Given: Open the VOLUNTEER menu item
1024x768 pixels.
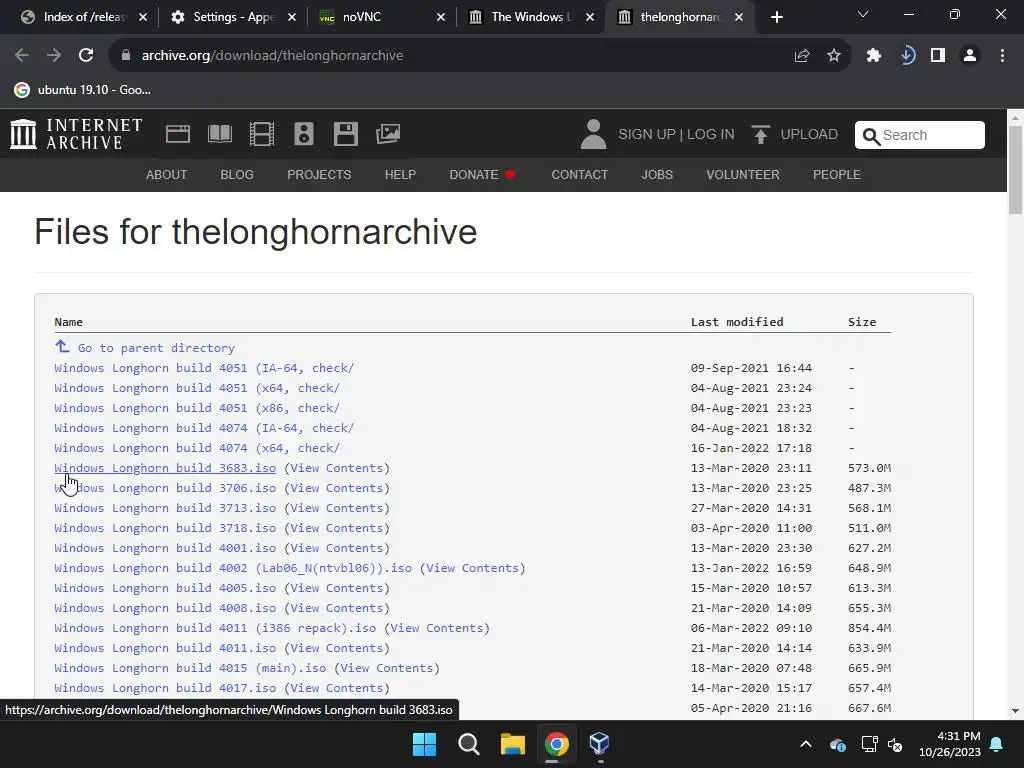Looking at the screenshot, I should click(x=743, y=175).
